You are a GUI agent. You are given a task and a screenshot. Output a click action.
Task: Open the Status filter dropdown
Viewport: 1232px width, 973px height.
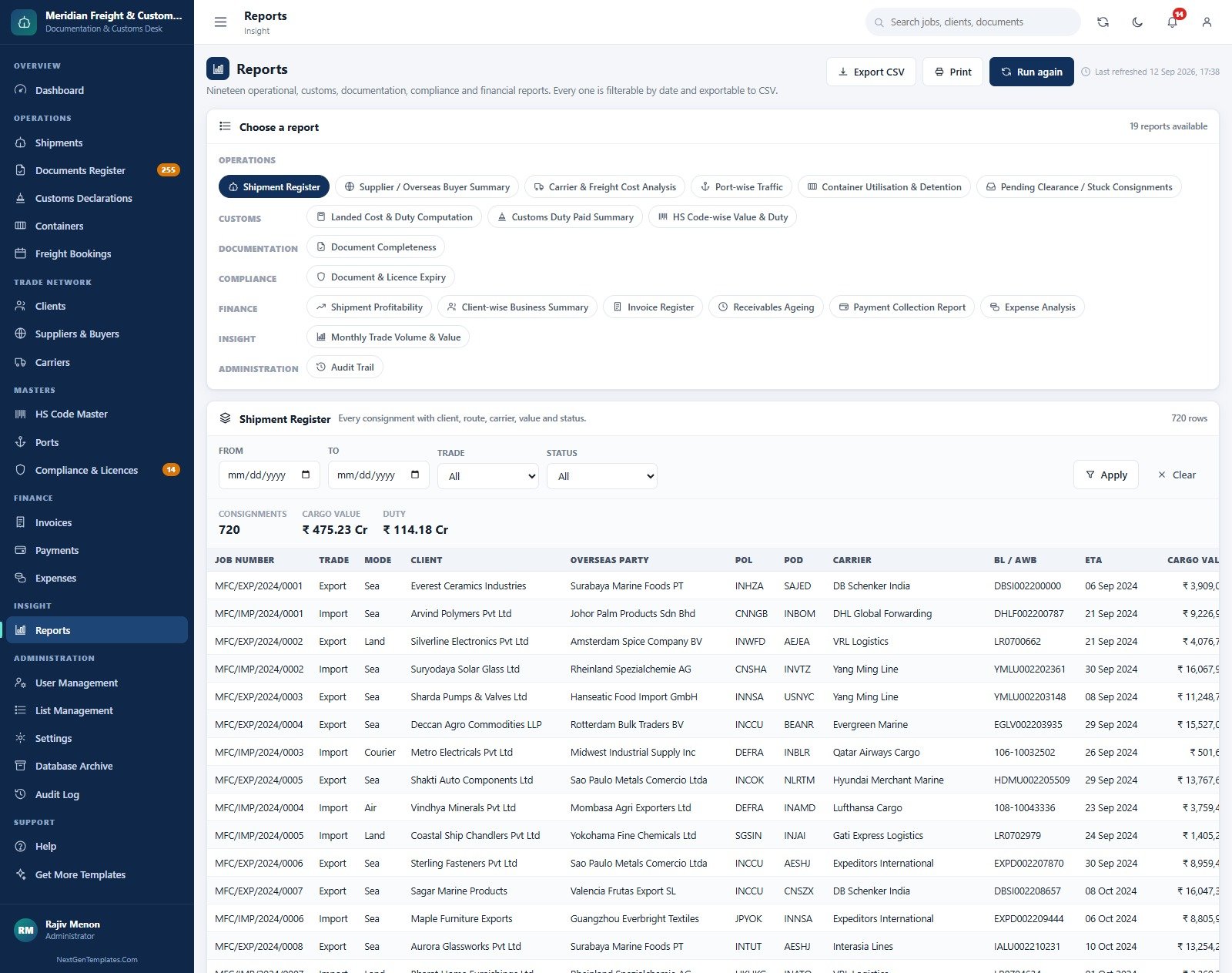[x=602, y=476]
